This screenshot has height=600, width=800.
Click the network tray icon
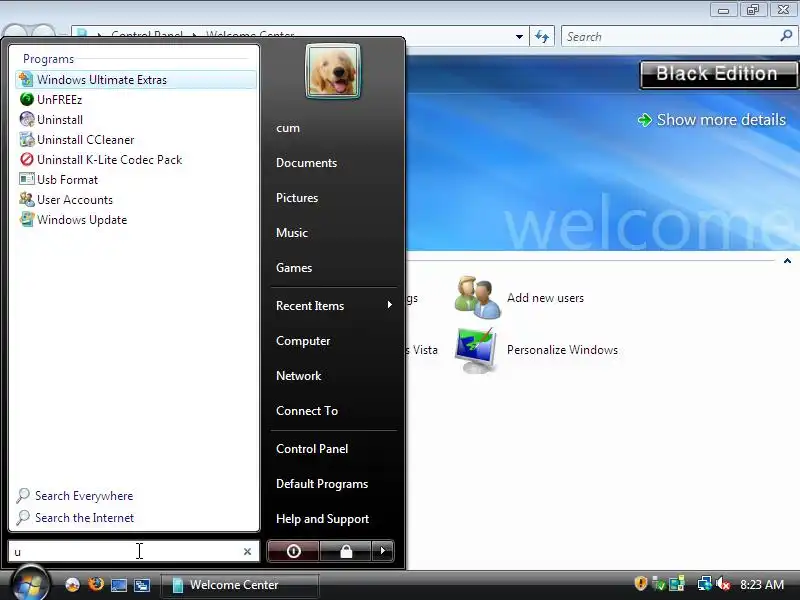(704, 583)
